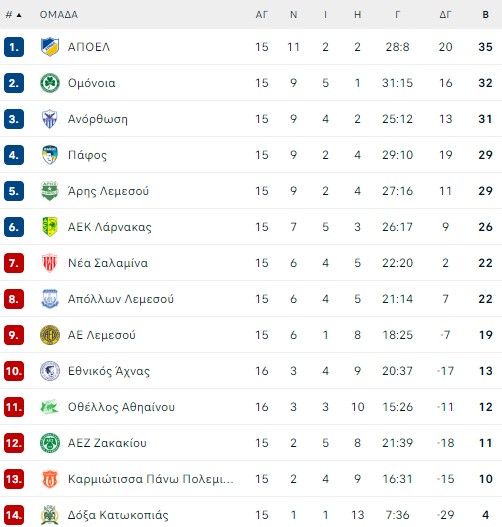Open the Ομόνοια shamrock crest
This screenshot has height=527, width=502.
point(50,83)
